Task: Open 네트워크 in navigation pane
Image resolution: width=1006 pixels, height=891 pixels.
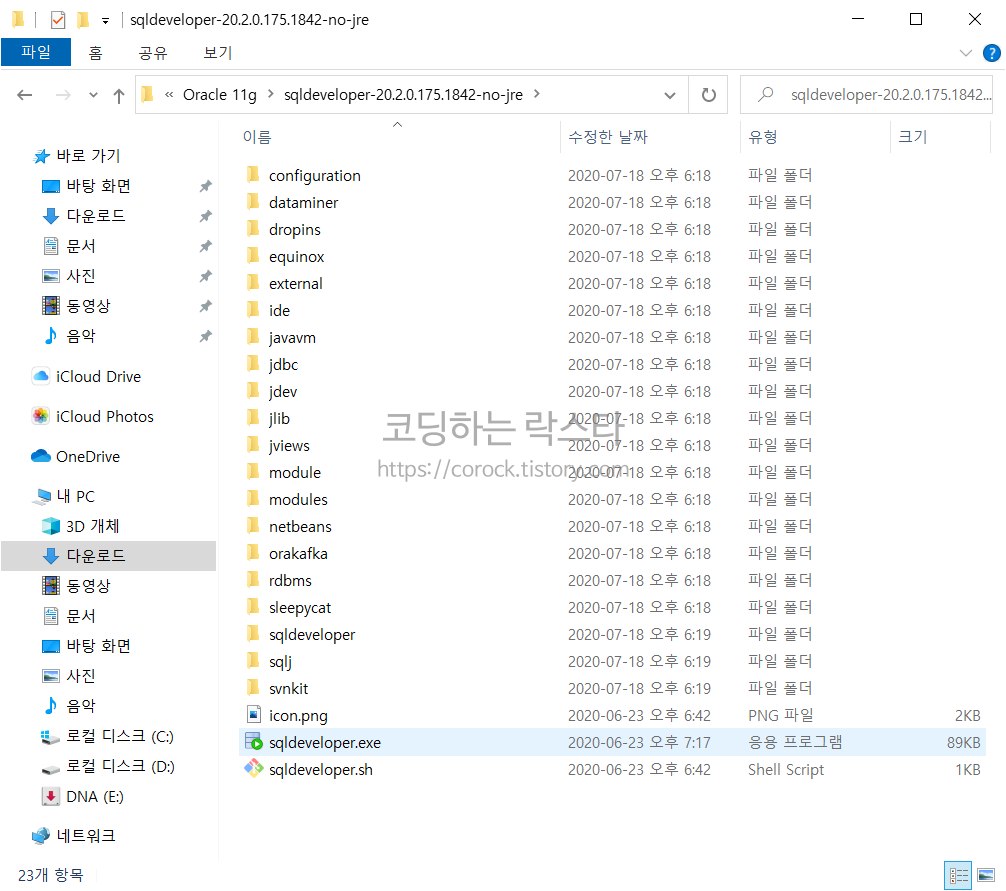Action: (85, 836)
